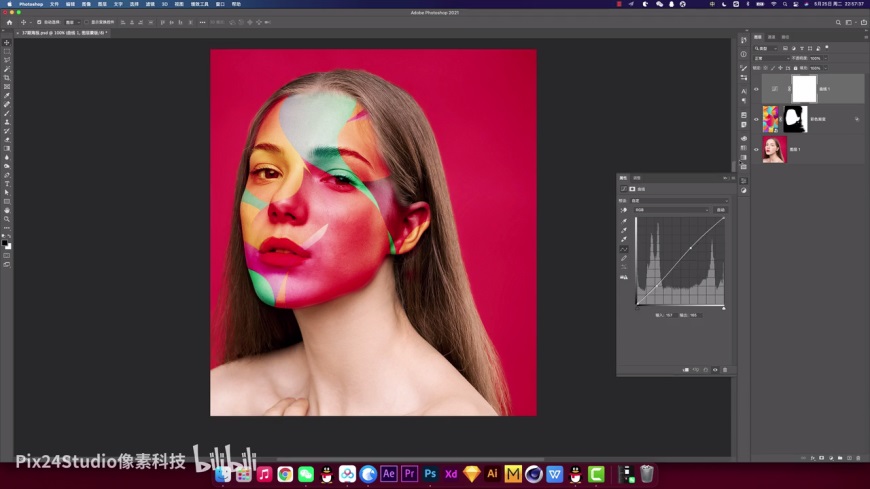
Task: Open the Photoshop menu in menu bar
Action: click(x=31, y=4)
